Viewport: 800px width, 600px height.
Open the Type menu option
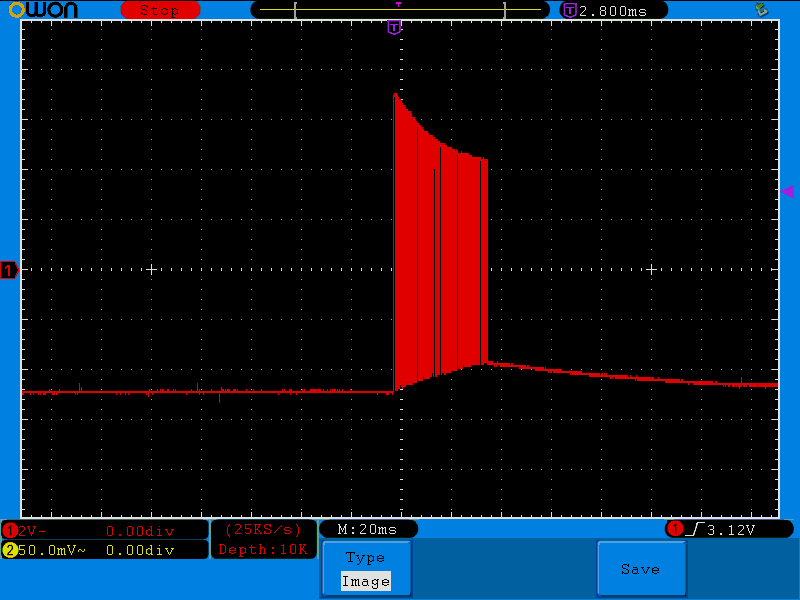pos(365,558)
